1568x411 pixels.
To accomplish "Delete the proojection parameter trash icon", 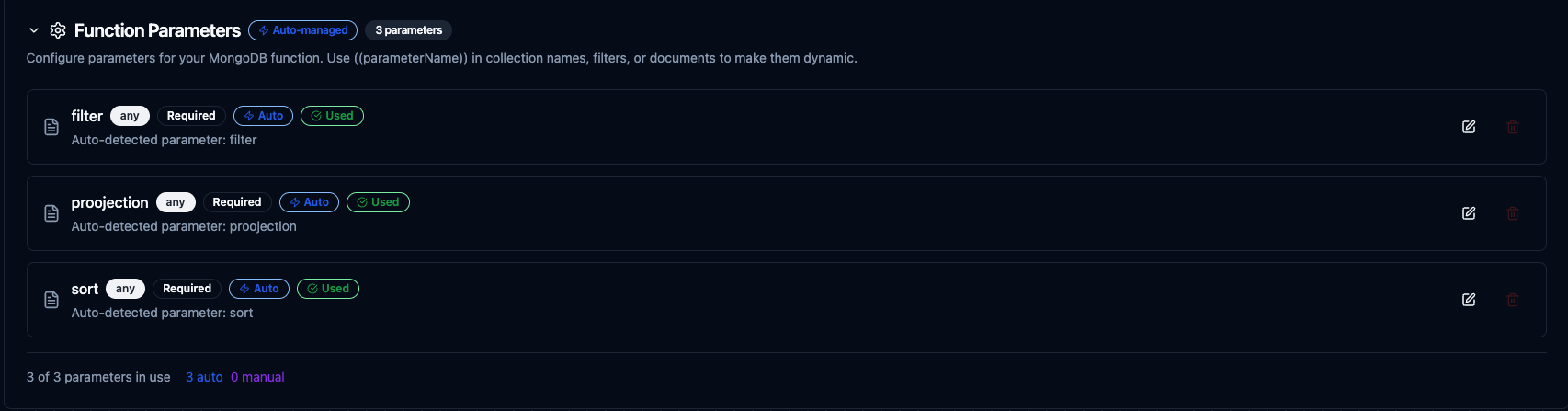I will (x=1513, y=213).
